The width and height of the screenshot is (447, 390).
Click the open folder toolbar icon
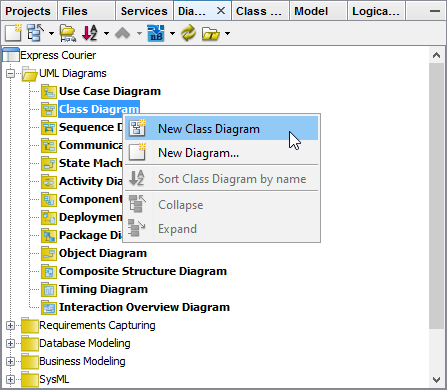coord(211,34)
